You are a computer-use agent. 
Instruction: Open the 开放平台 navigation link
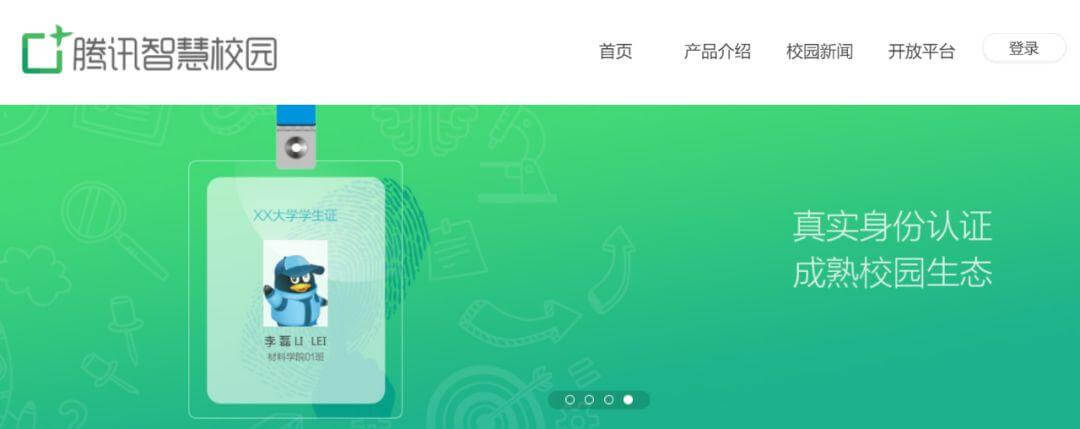click(x=922, y=52)
